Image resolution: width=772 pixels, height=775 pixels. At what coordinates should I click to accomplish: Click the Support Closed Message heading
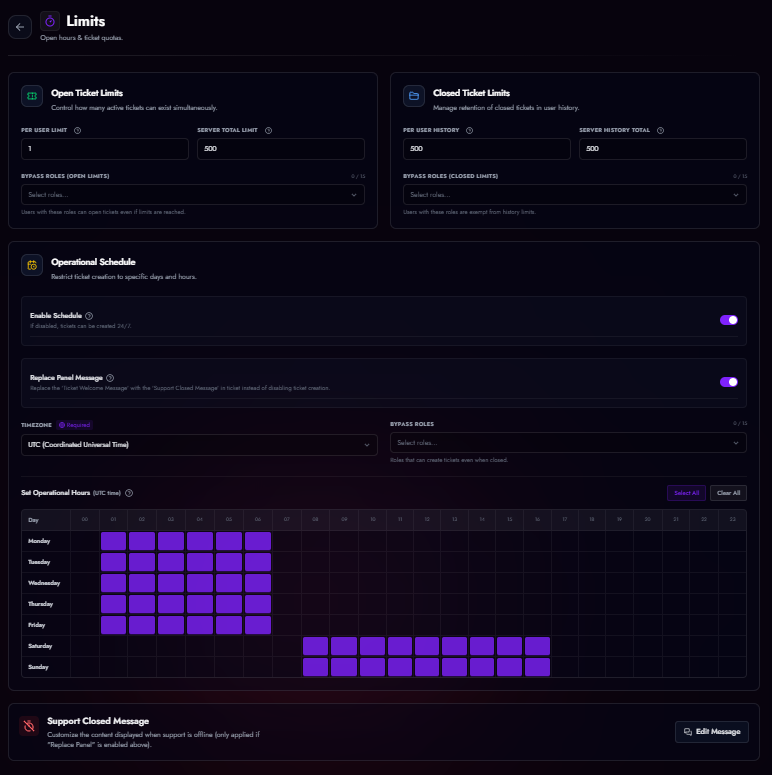coord(98,721)
